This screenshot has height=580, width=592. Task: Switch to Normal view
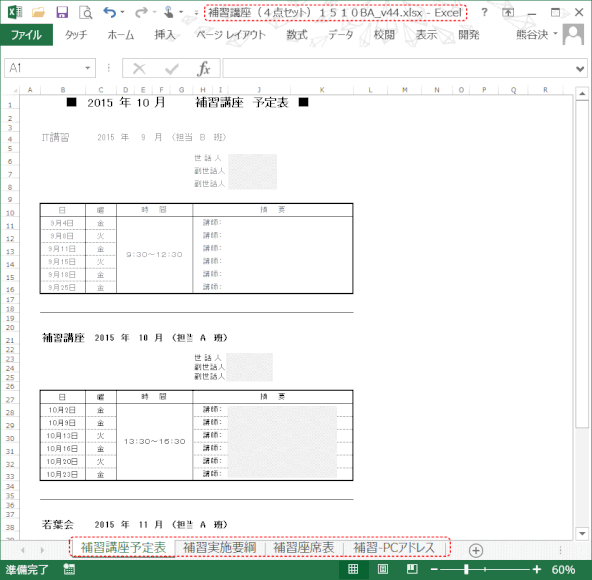click(x=353, y=569)
